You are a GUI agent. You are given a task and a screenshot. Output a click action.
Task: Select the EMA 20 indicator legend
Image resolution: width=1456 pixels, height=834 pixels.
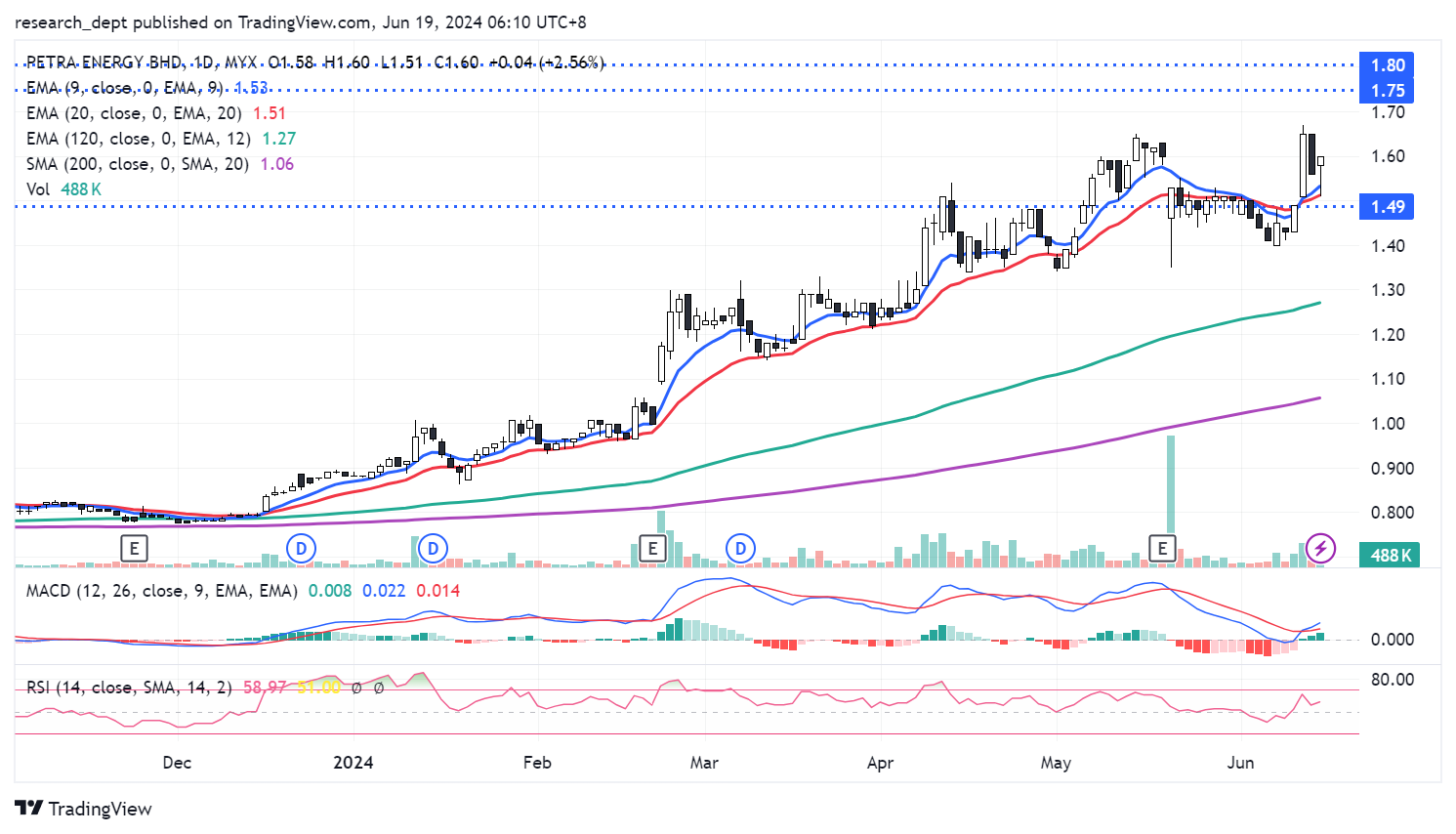point(134,113)
